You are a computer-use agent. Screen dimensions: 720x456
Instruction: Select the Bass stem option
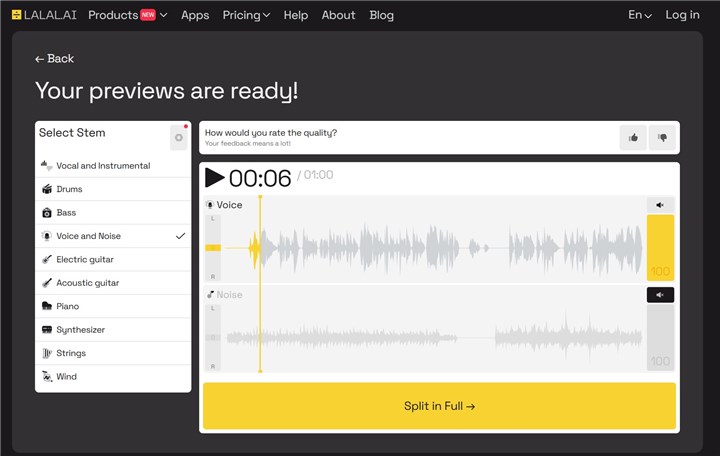(x=113, y=212)
